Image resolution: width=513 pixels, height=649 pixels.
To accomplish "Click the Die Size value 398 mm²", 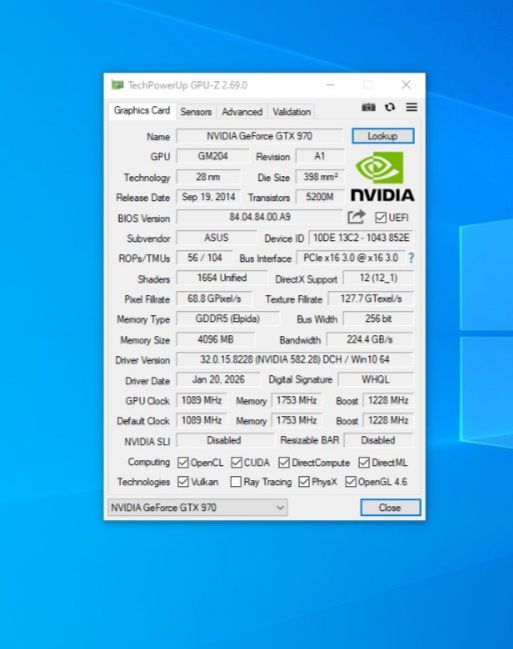I will [320, 177].
